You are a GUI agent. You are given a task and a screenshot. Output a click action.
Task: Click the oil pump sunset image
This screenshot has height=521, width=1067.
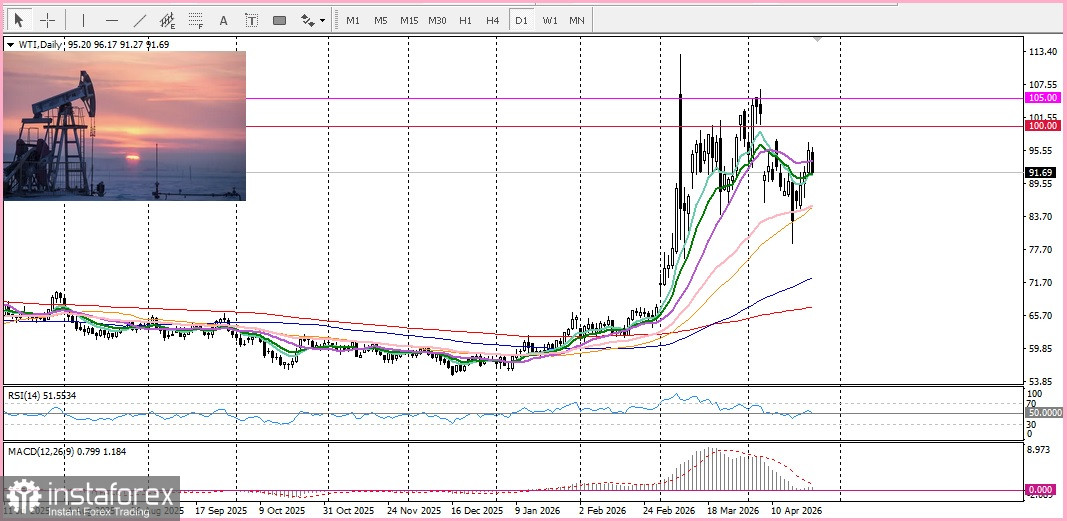point(125,126)
